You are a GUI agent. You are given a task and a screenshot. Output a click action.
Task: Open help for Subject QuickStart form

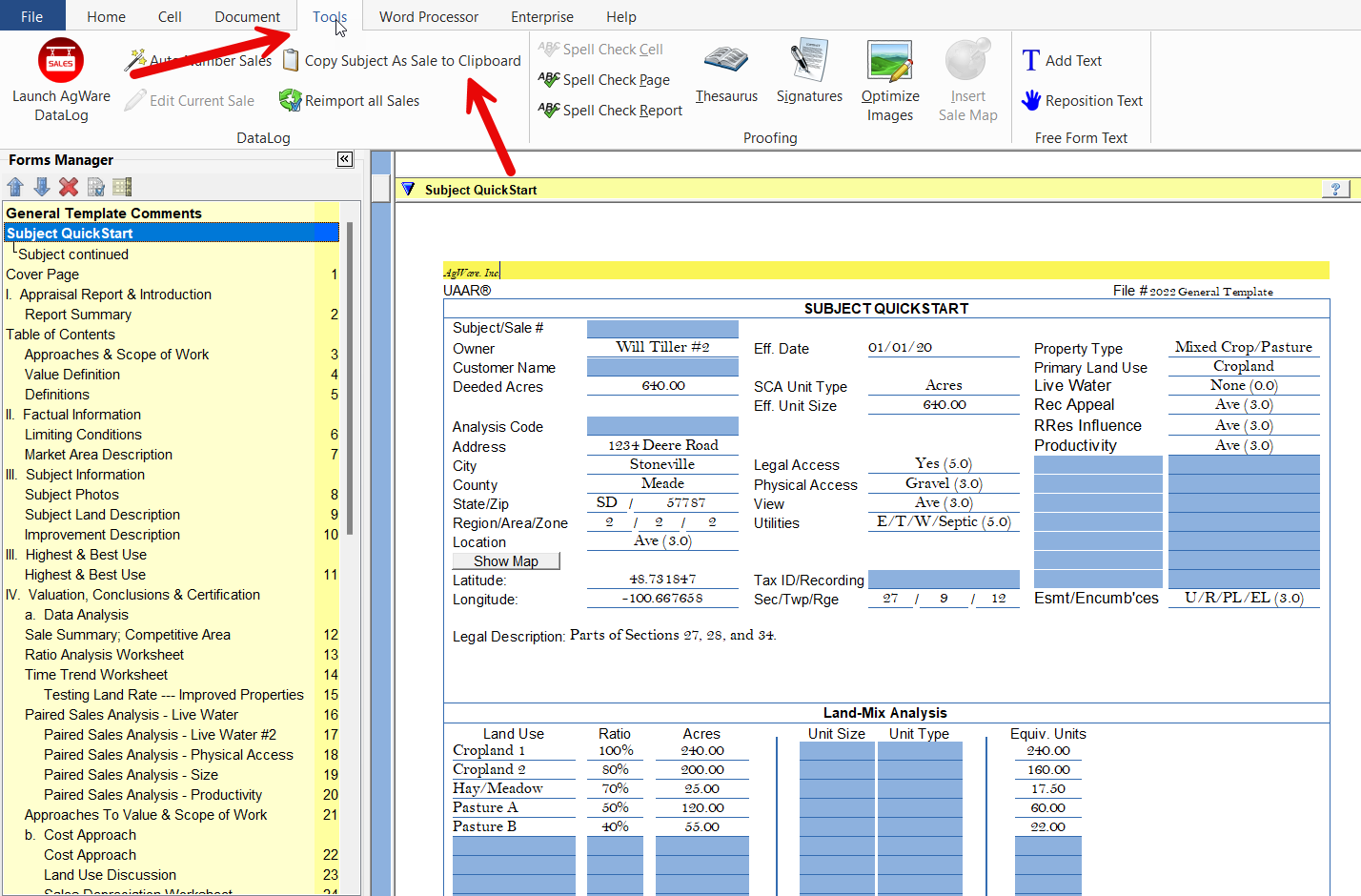(x=1335, y=190)
